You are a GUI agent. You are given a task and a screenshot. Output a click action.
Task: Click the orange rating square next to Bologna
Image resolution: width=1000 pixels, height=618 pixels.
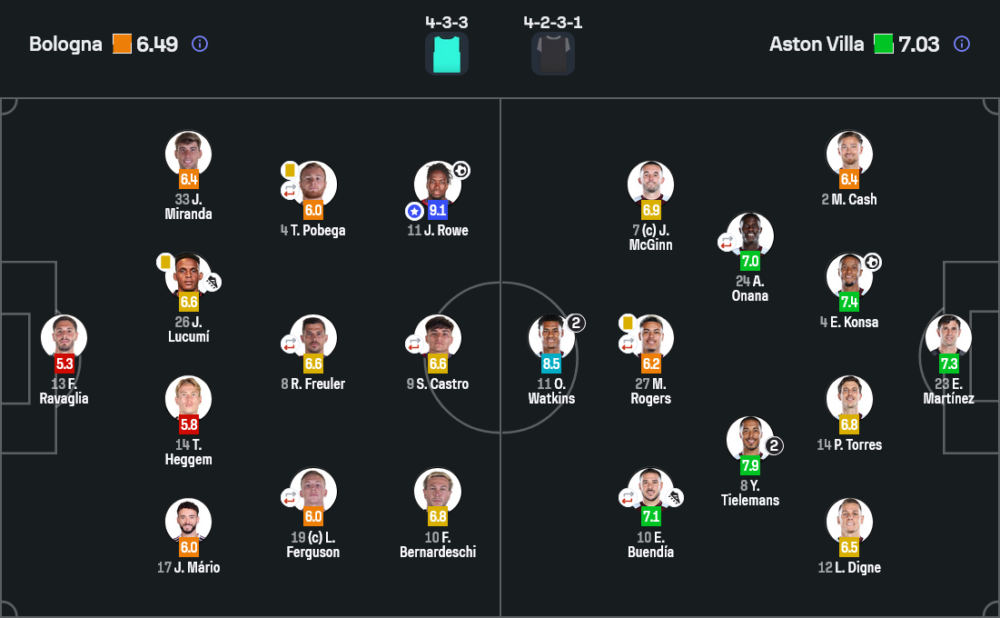point(122,44)
